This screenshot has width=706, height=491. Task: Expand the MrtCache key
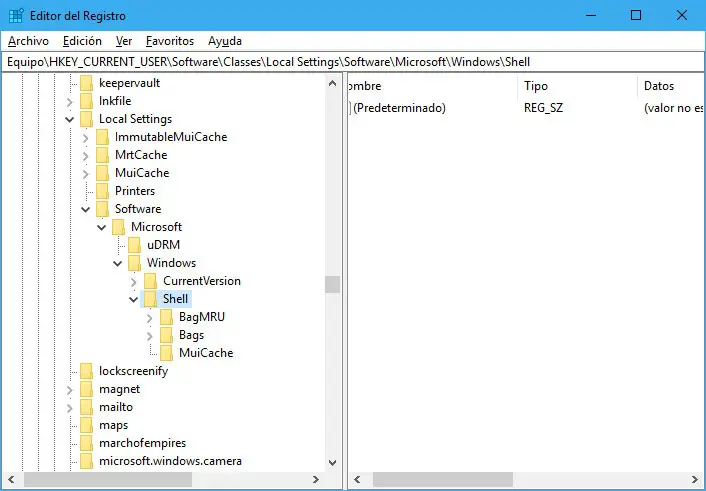[86, 156]
